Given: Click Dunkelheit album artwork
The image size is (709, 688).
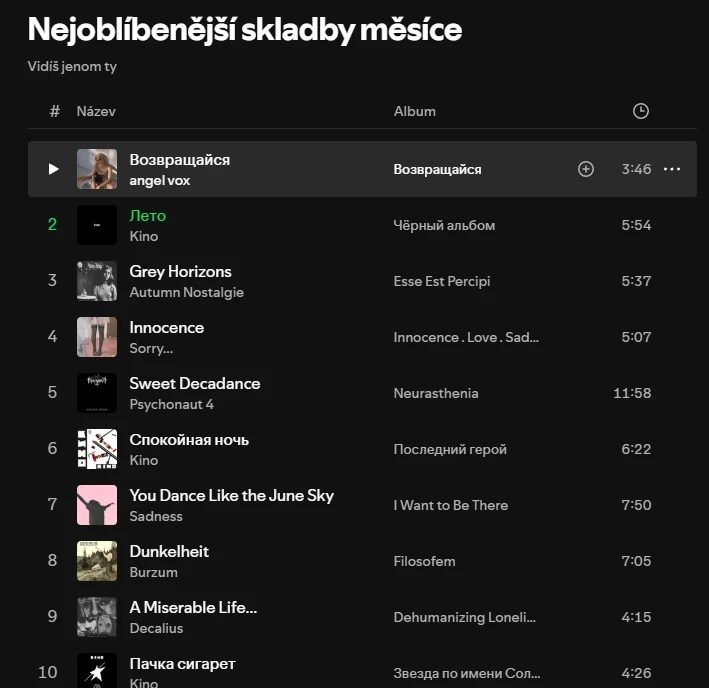Looking at the screenshot, I should tap(97, 561).
